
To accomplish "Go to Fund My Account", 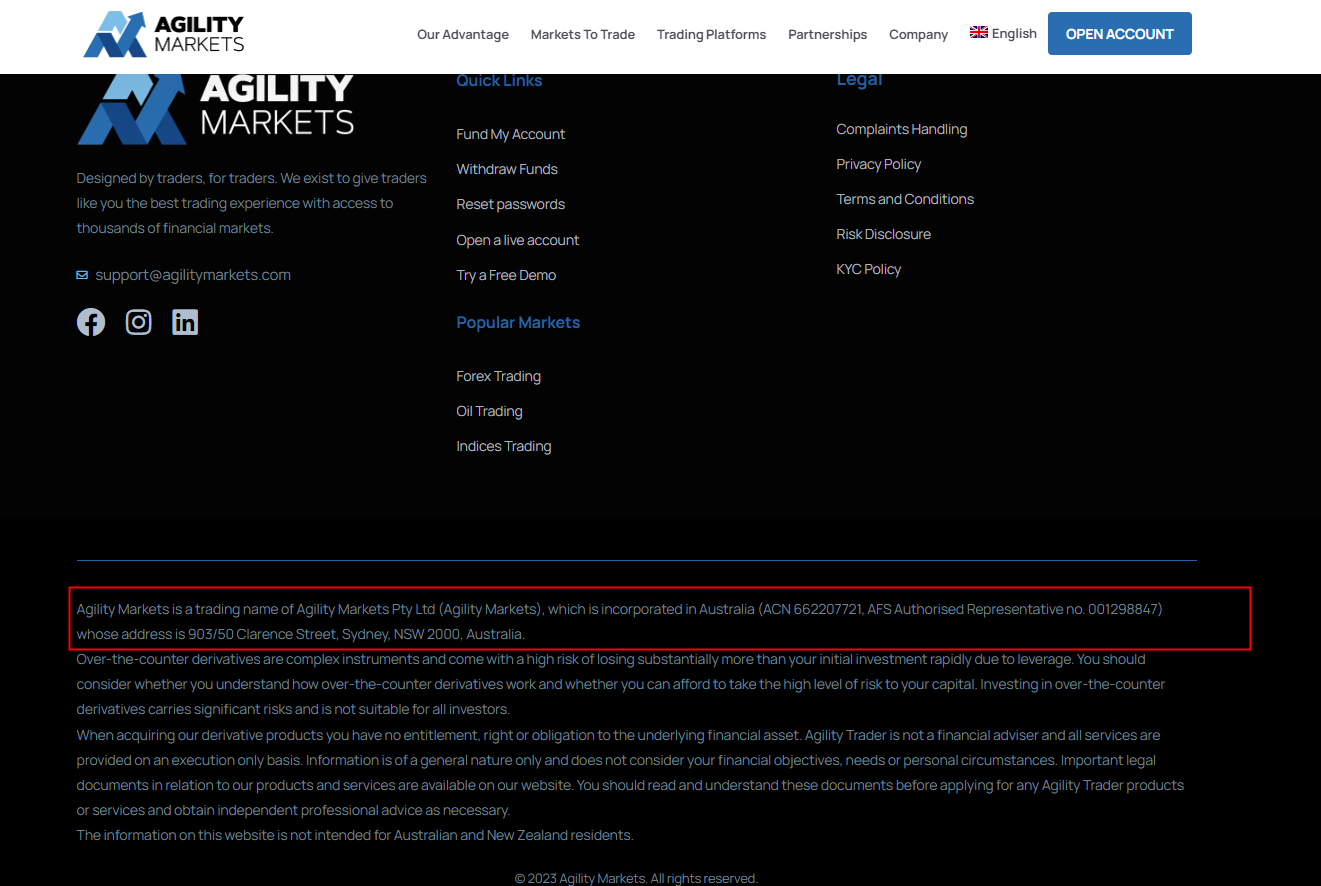I will click(511, 134).
